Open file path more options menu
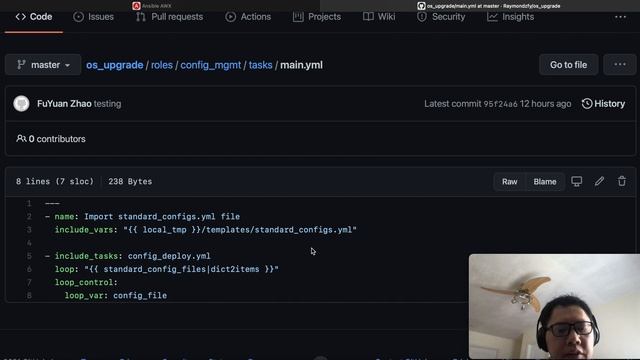This screenshot has width=640, height=360. [620, 65]
